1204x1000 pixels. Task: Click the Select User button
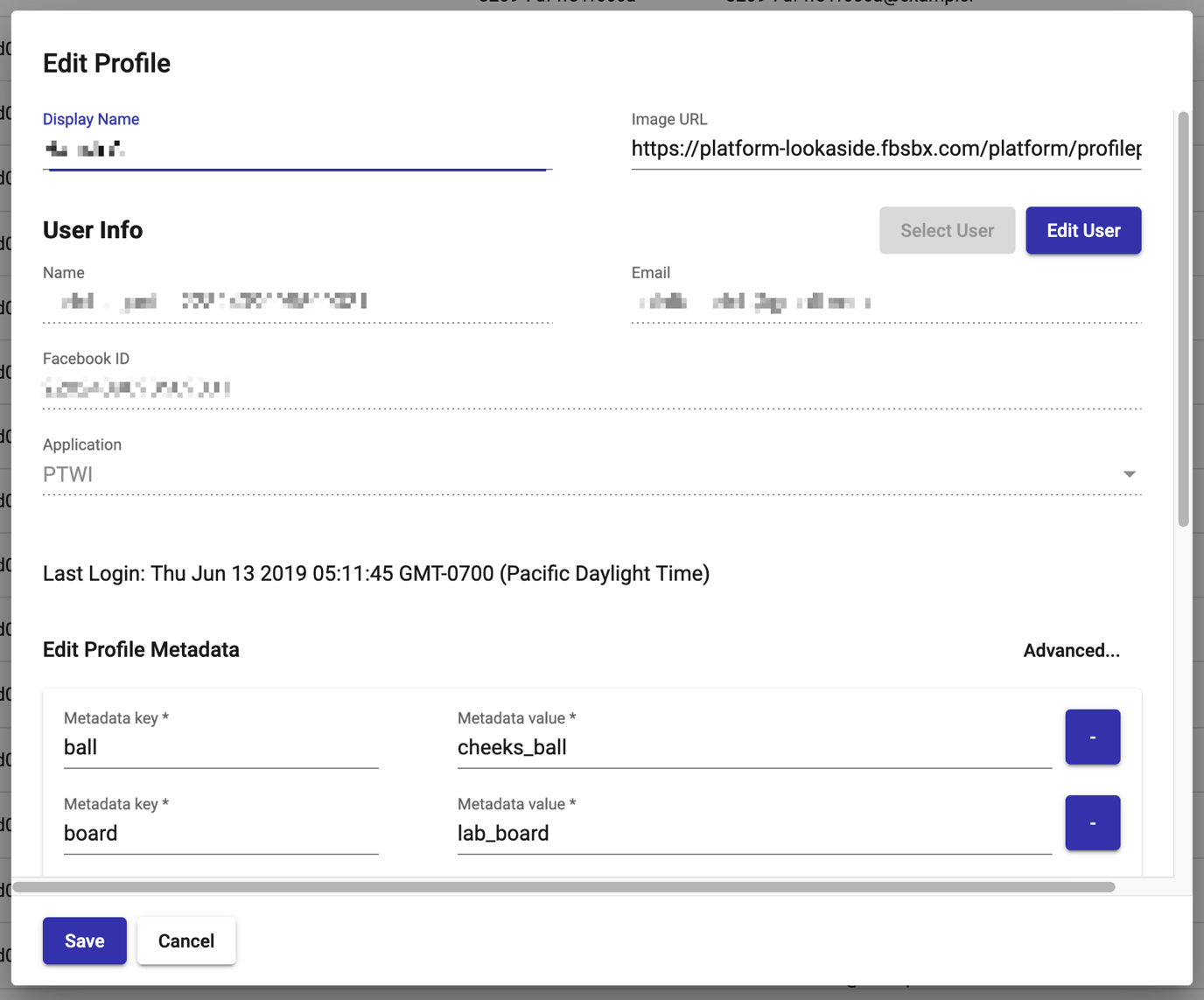(947, 230)
